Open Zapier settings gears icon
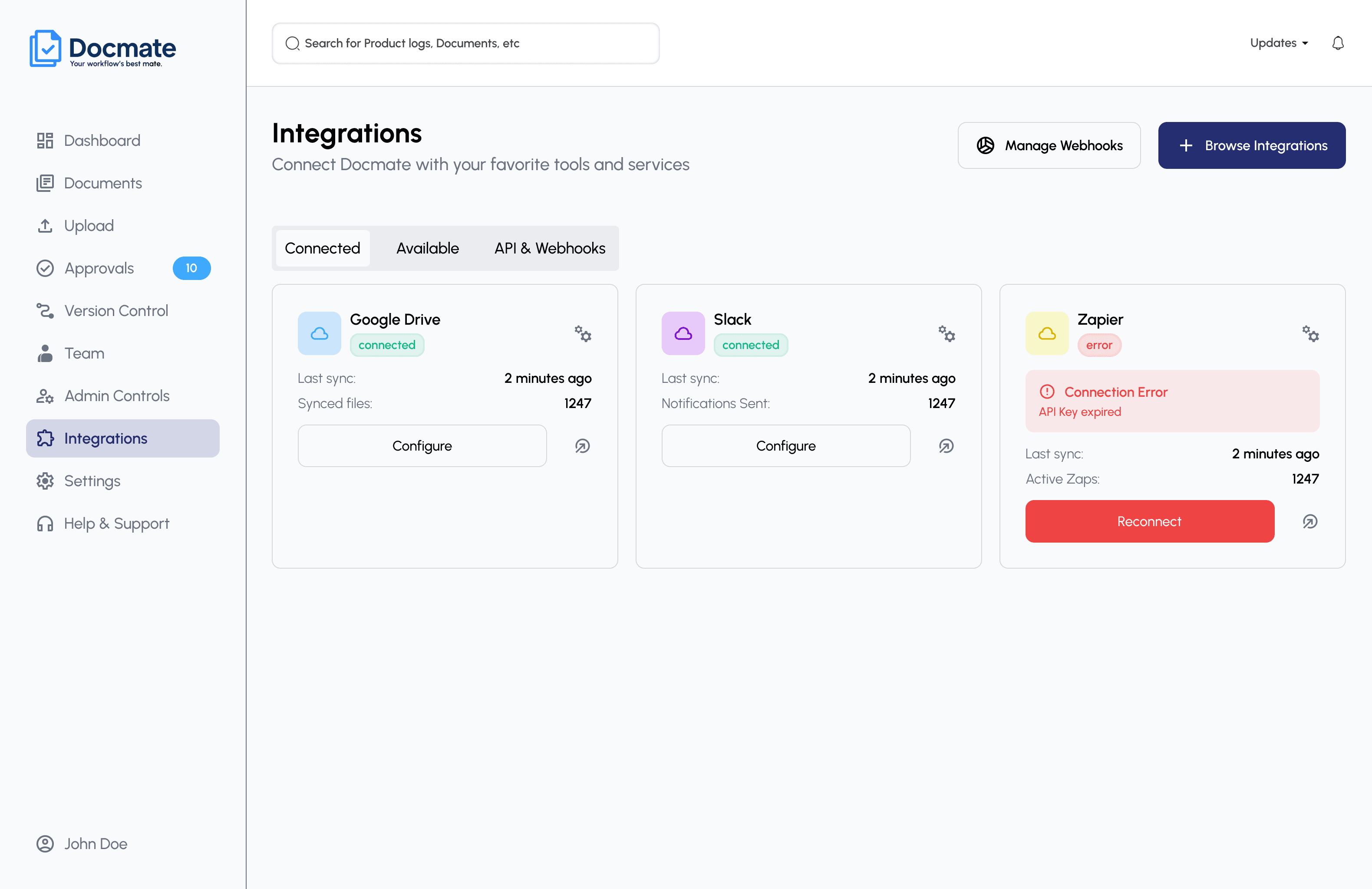The image size is (1372, 889). tap(1310, 334)
